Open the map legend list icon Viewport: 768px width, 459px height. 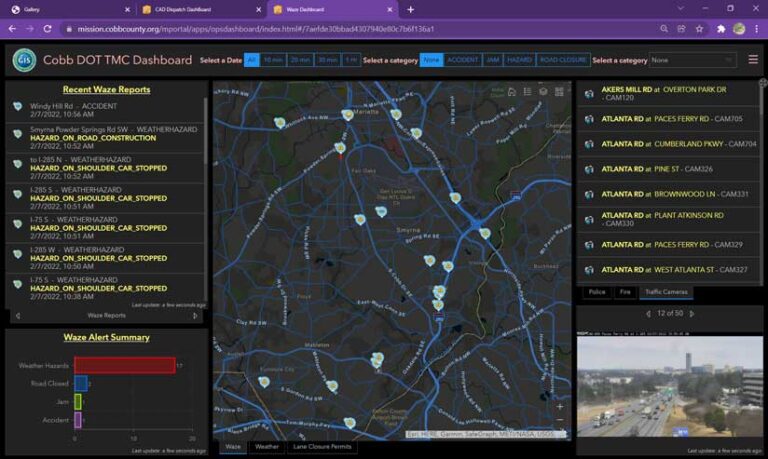click(x=528, y=92)
